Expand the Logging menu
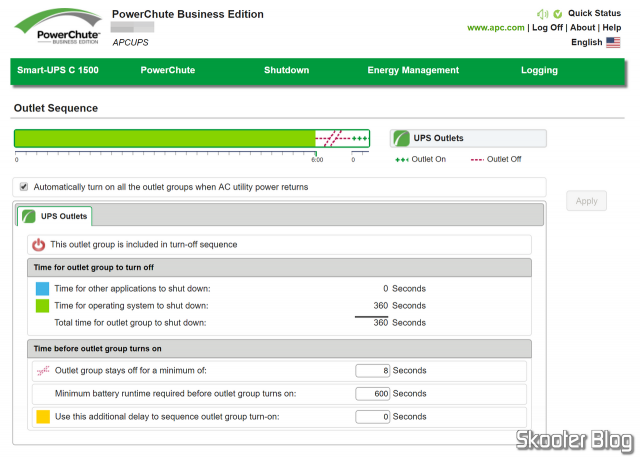Screen dimensions: 640x459 539,70
